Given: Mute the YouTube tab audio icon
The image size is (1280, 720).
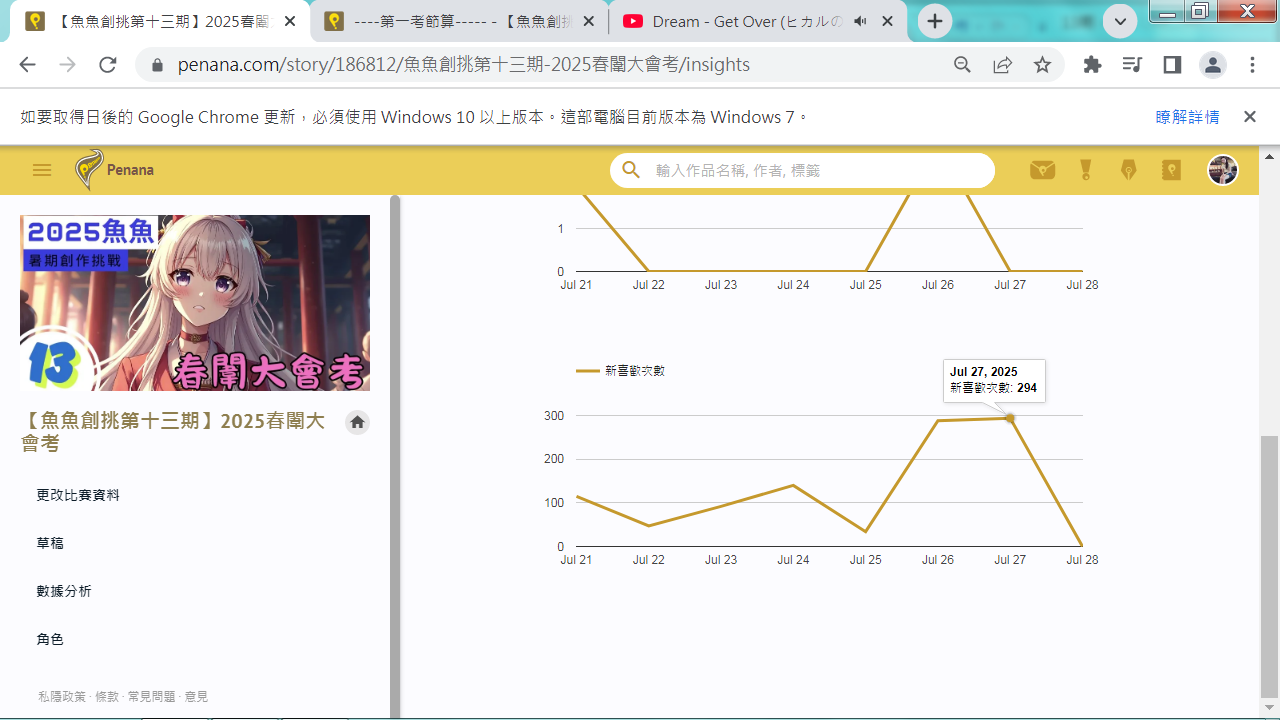Looking at the screenshot, I should pyautogui.click(x=859, y=21).
